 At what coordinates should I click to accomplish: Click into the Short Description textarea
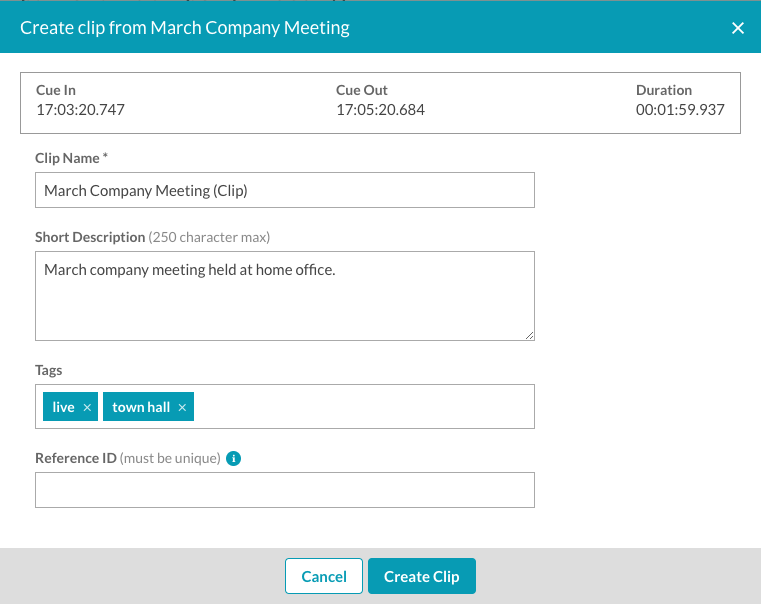click(285, 296)
